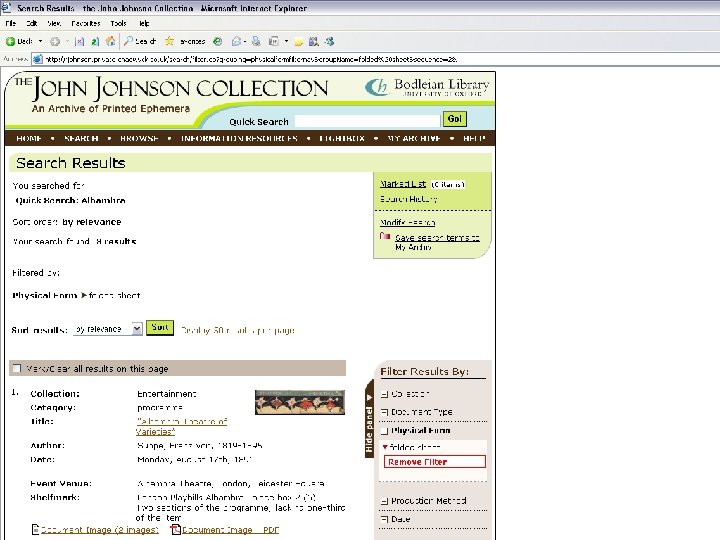Click the Remove Filter button
Image resolution: width=720 pixels, height=540 pixels.
pyautogui.click(x=434, y=461)
